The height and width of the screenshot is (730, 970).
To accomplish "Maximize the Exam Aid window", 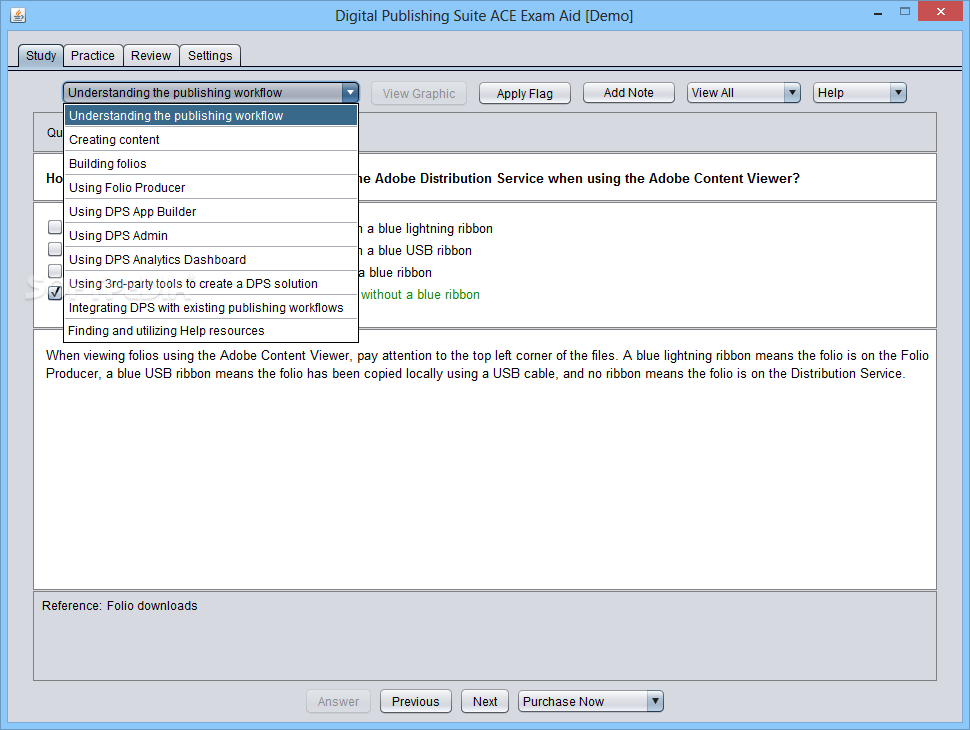I will click(904, 12).
